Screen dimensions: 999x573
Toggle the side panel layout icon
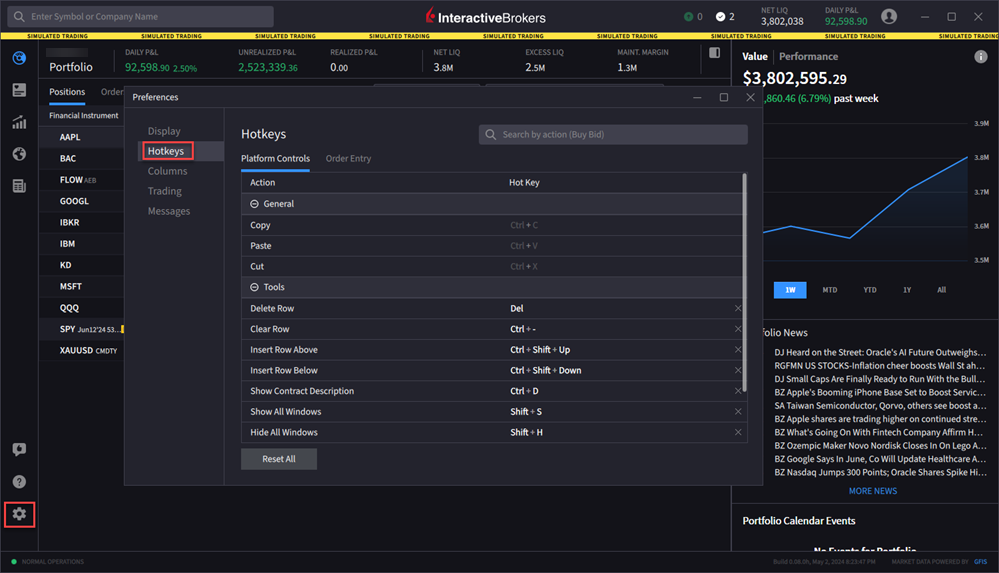click(x=715, y=53)
